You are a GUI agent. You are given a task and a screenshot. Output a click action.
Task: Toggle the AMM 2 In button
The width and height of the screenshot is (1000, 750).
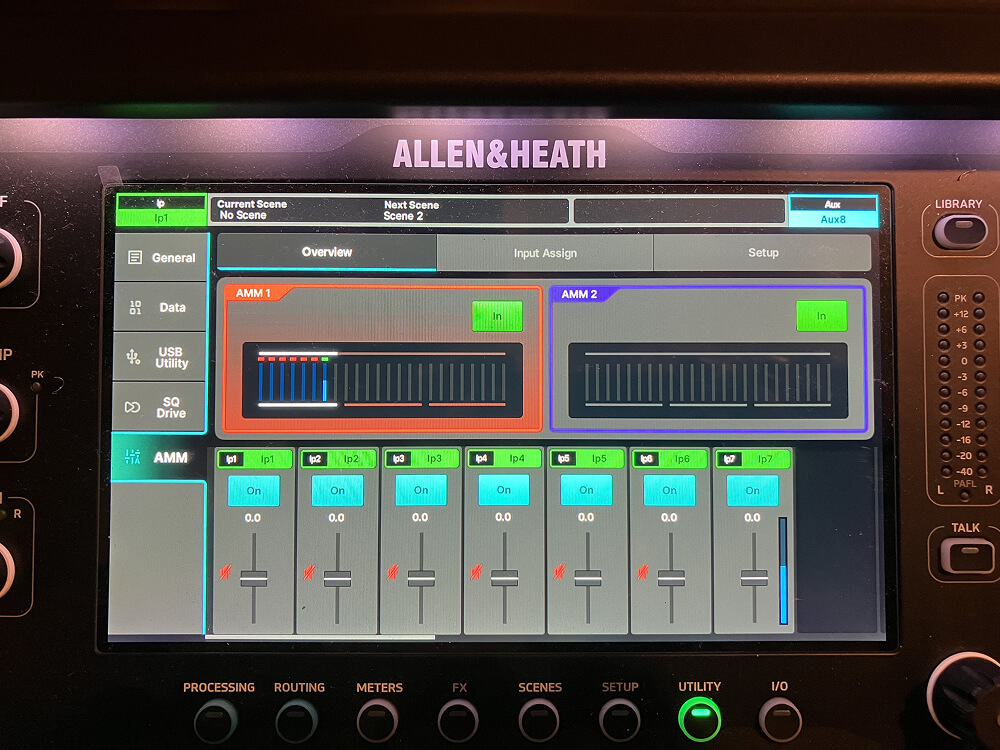point(821,316)
